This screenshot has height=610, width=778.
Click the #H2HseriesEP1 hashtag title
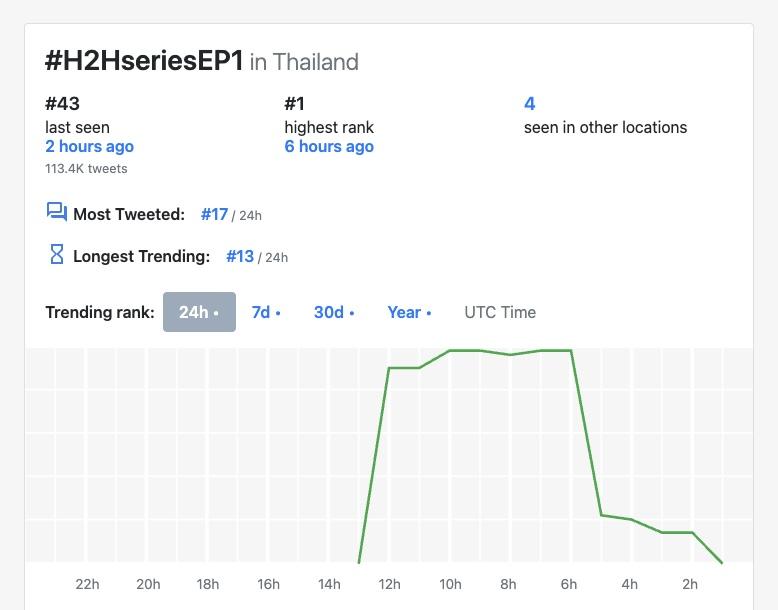(144, 60)
